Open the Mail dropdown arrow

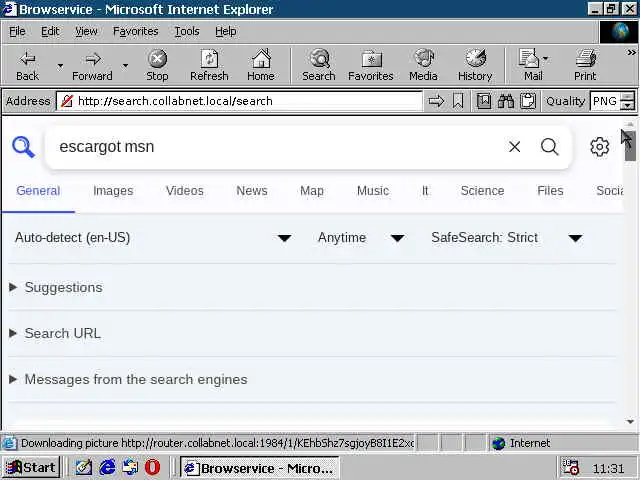(x=546, y=59)
